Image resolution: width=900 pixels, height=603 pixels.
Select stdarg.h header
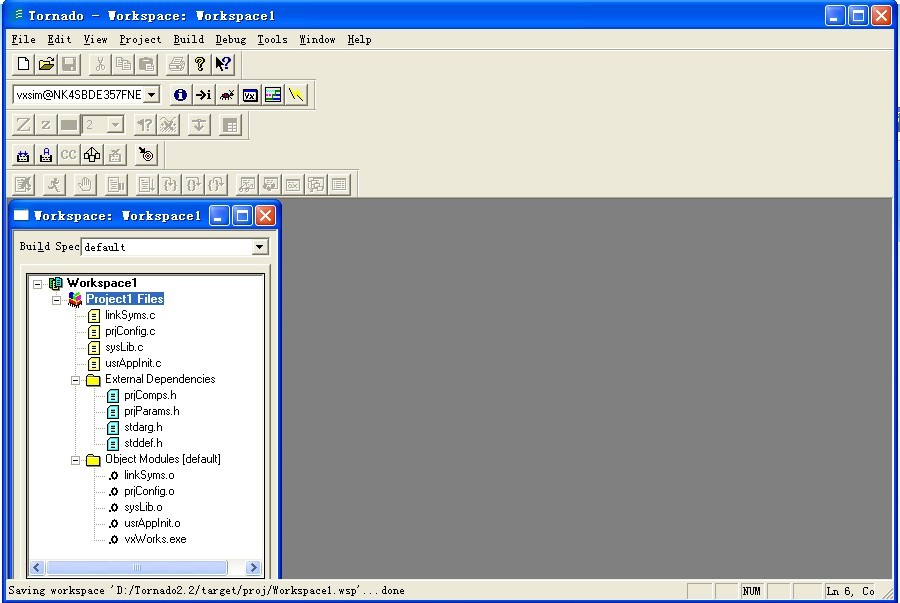(143, 427)
